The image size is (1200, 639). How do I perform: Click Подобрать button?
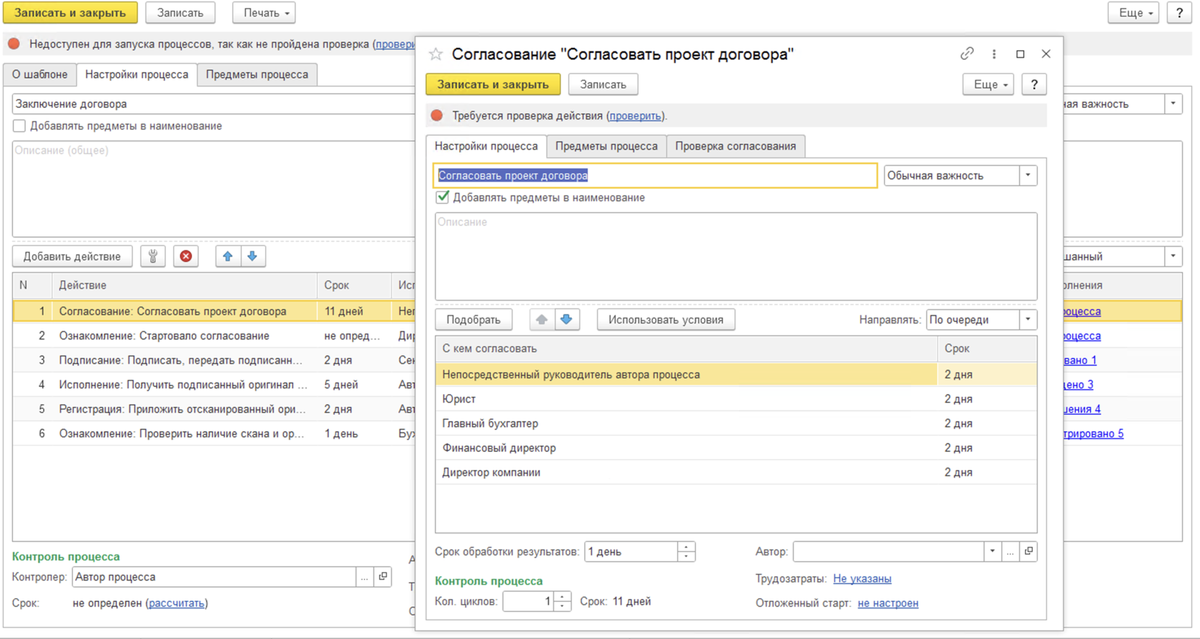point(473,320)
